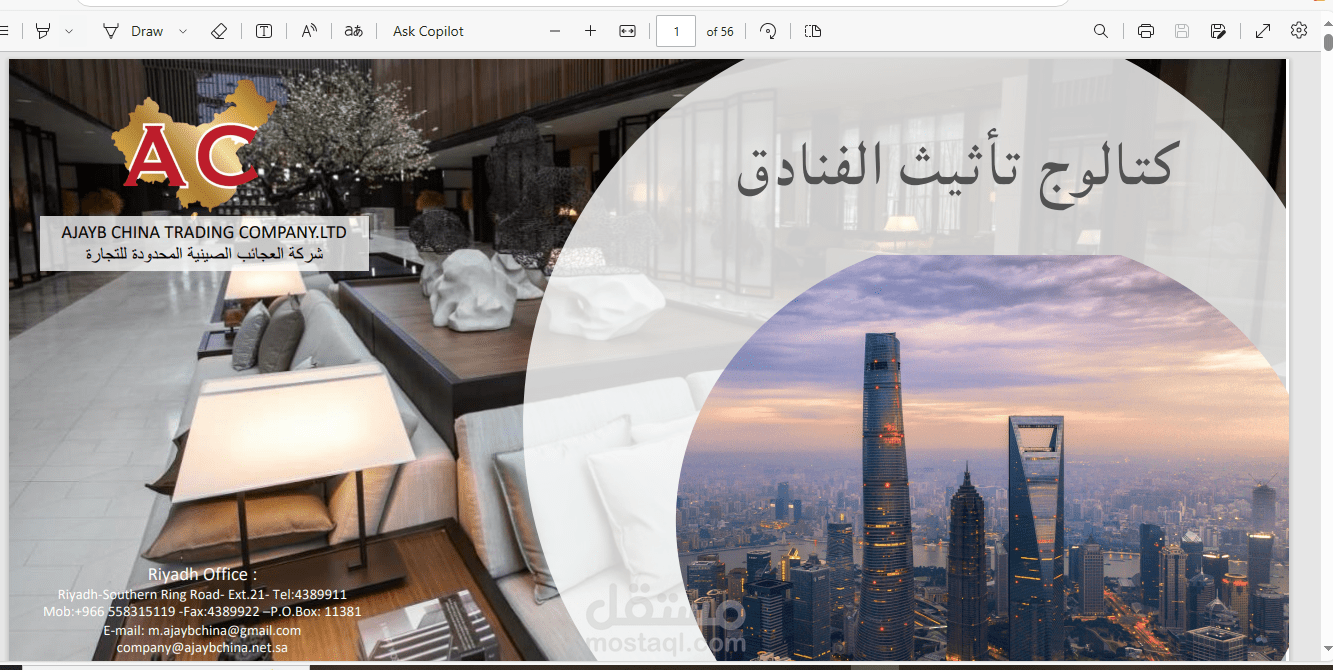Click the grayed-out Save icon
The height and width of the screenshot is (670, 1333).
click(1182, 31)
